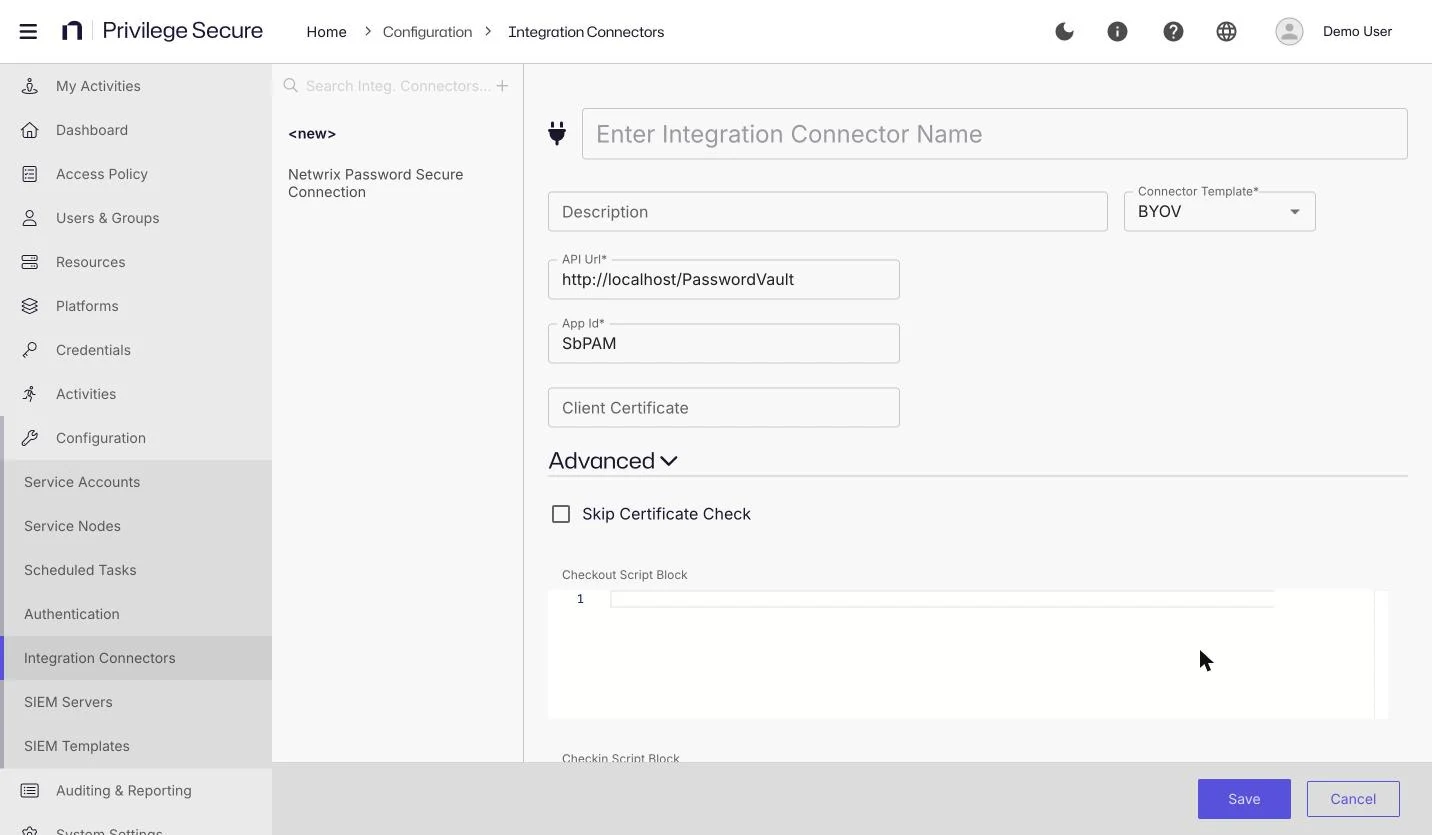Viewport: 1432px width, 835px height.
Task: Open Service Nodes in sidebar
Action: point(136,526)
